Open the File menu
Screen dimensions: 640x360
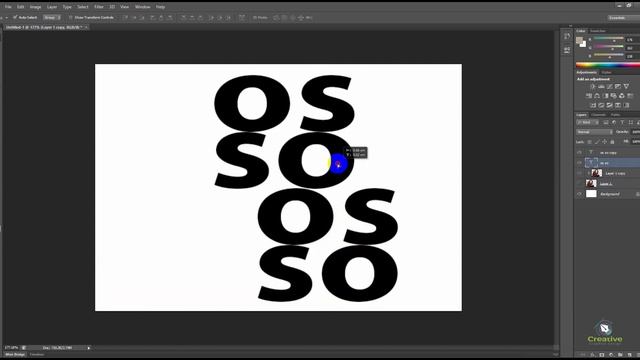tap(8, 7)
